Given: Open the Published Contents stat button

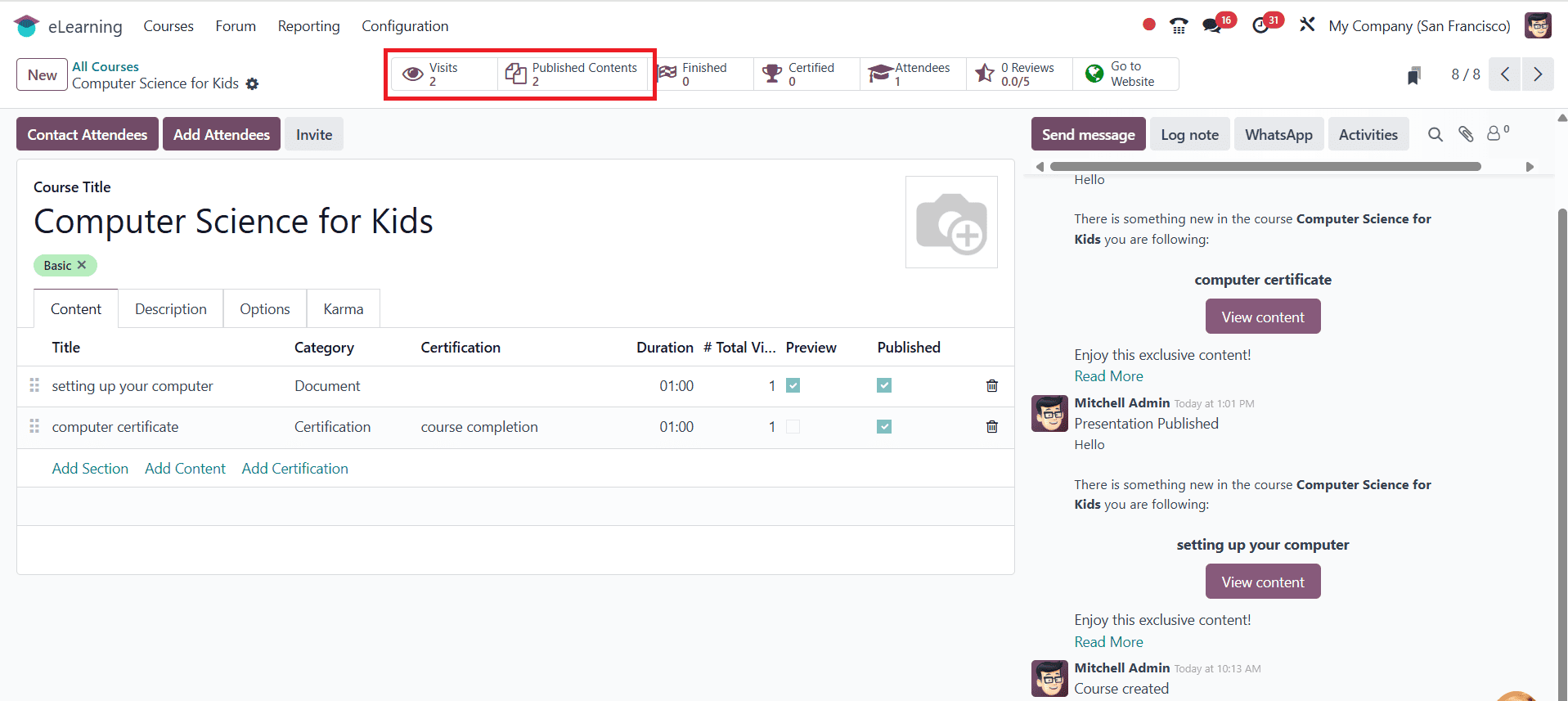Looking at the screenshot, I should (x=573, y=74).
